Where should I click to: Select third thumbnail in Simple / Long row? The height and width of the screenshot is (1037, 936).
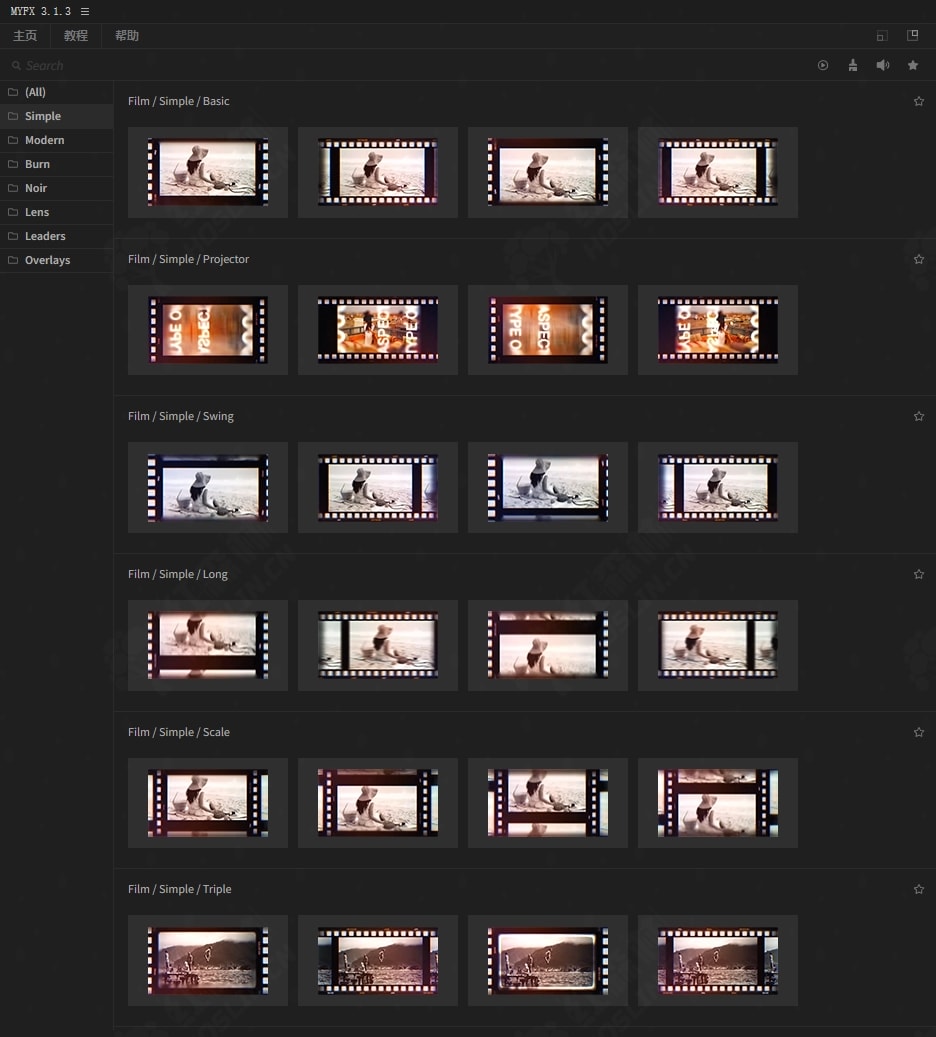[x=548, y=645]
